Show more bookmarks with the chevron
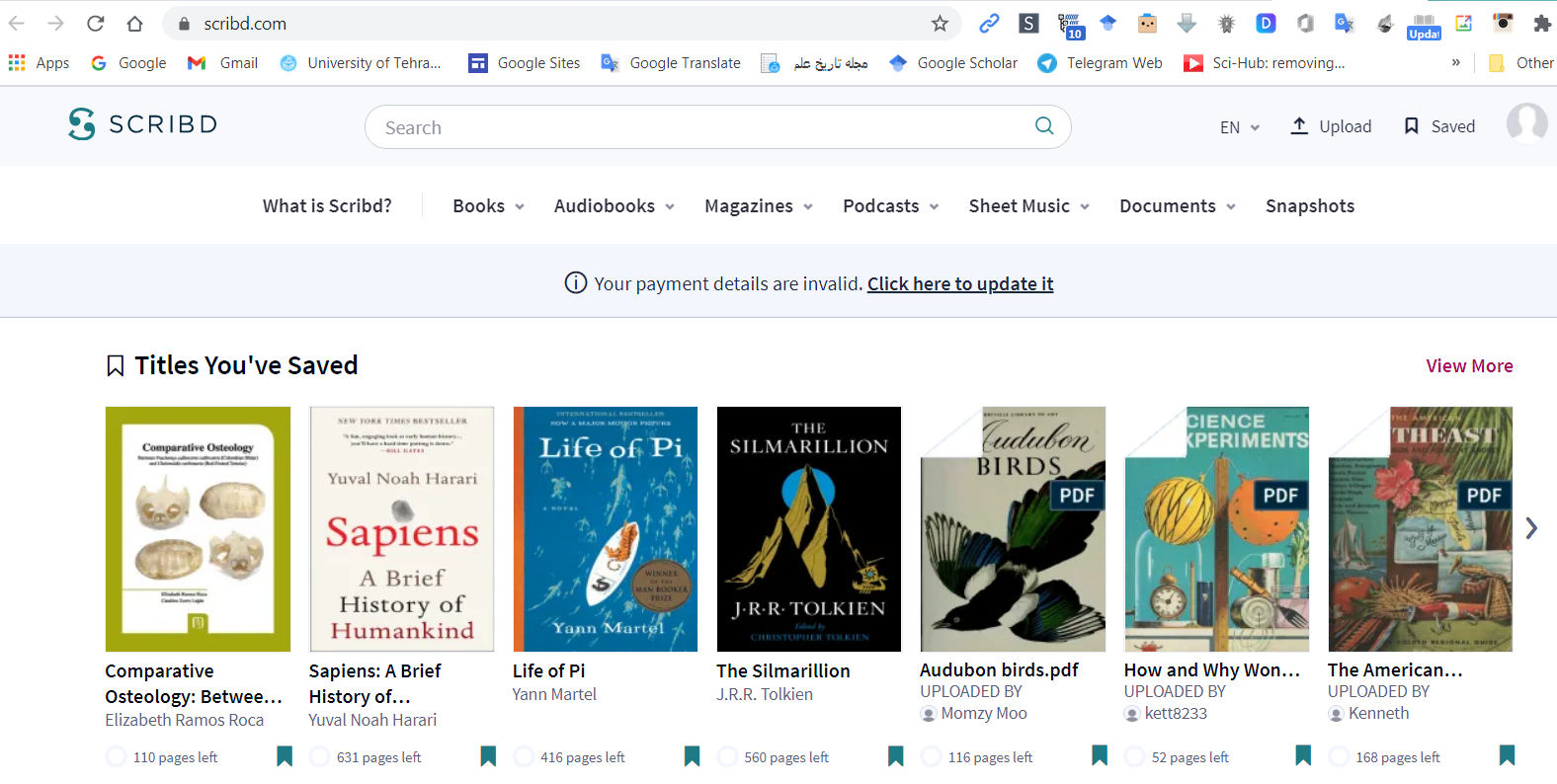 (x=1455, y=62)
